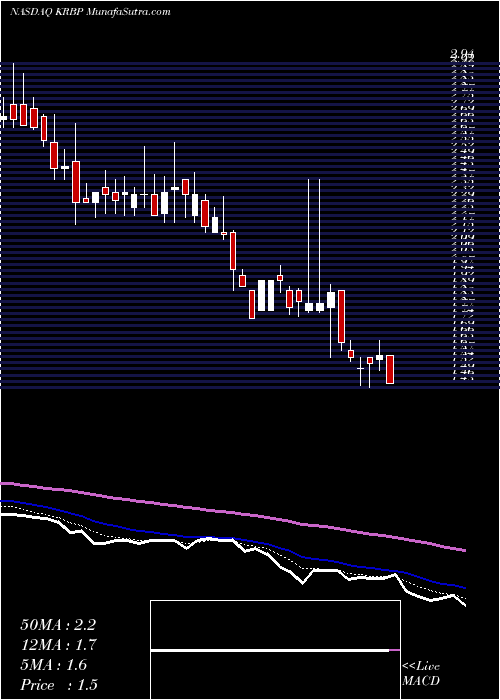
Task: Click the Price : 1.5 label
Action: pyautogui.click(x=59, y=685)
